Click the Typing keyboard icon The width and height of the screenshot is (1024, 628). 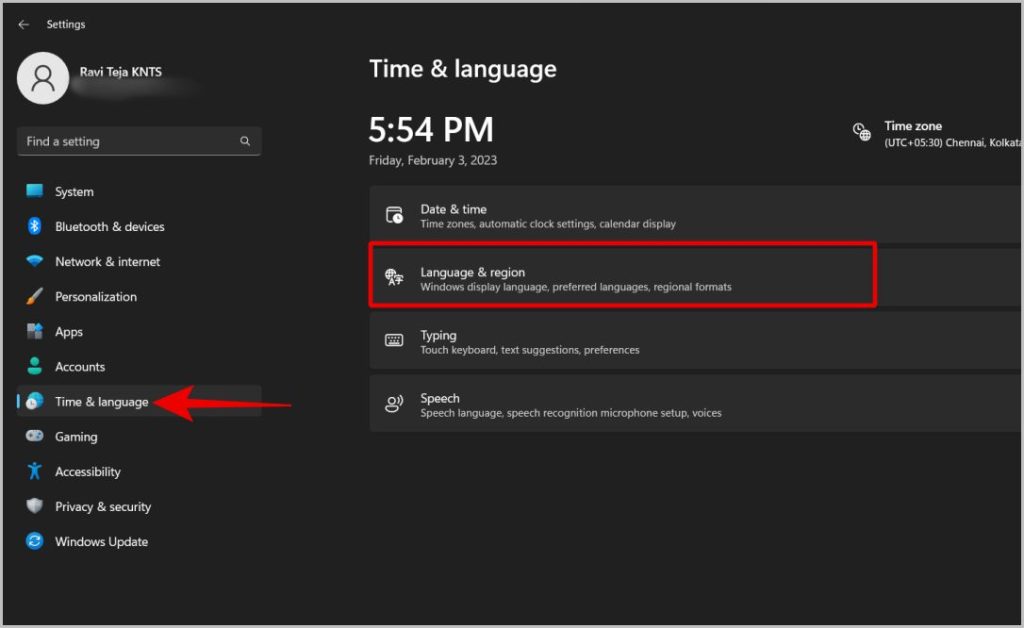coord(394,340)
